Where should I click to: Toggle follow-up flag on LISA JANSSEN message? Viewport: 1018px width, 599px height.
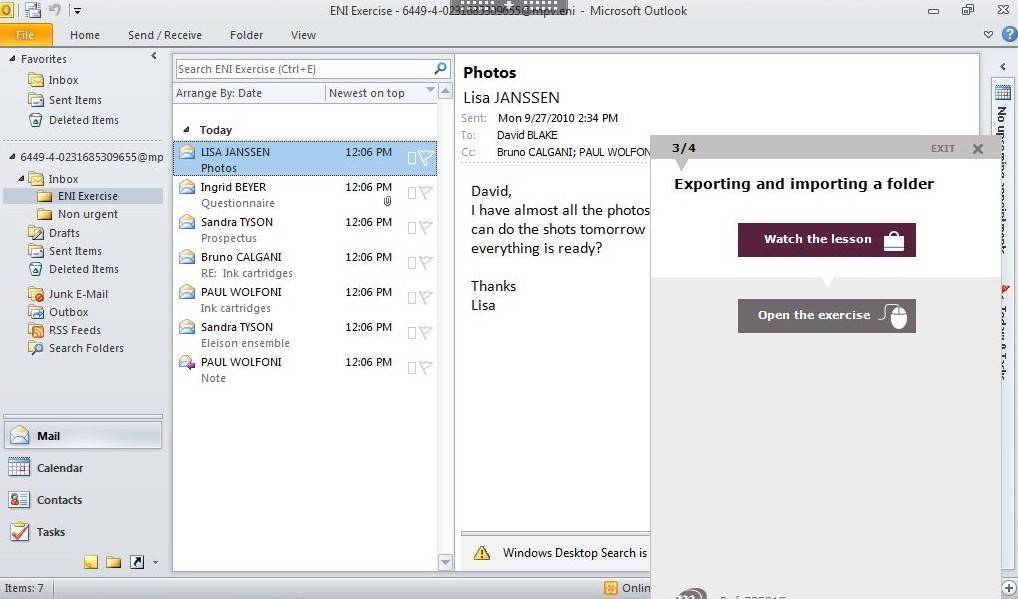tap(426, 158)
